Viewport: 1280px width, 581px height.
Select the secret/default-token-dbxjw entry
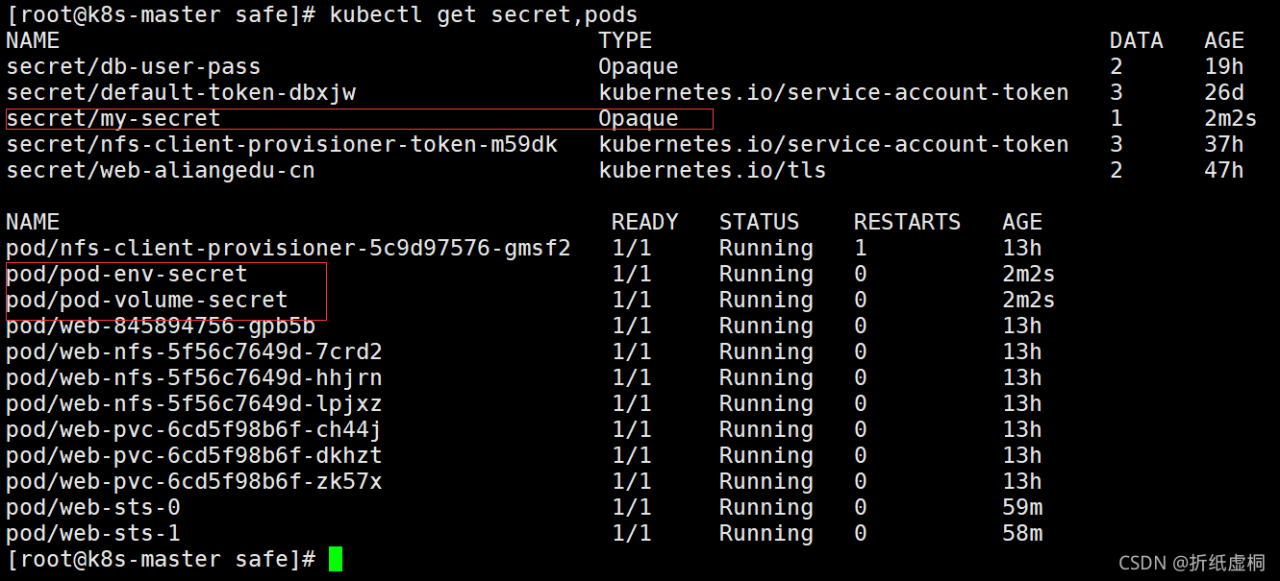[181, 93]
